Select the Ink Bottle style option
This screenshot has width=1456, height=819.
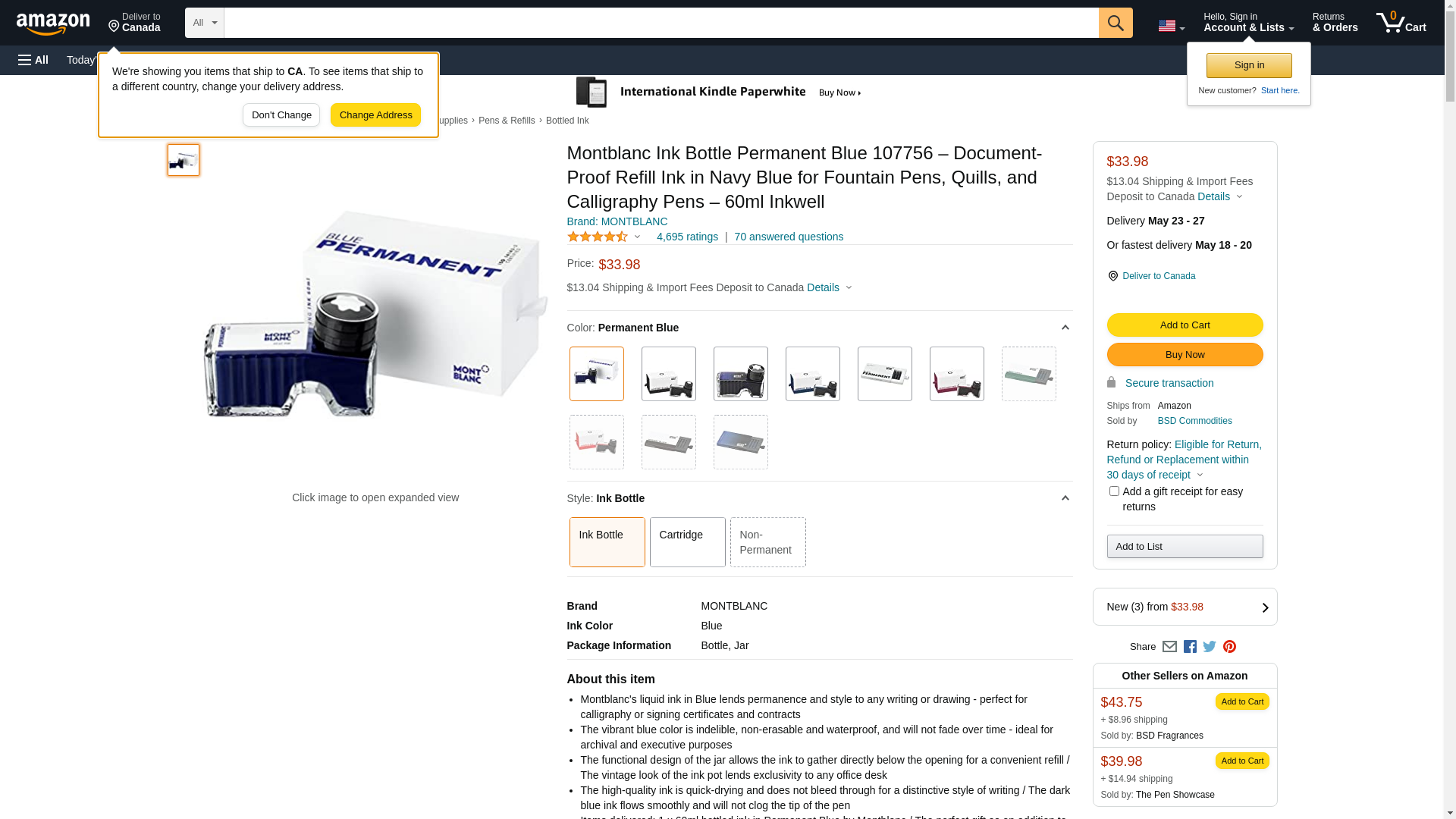(607, 542)
